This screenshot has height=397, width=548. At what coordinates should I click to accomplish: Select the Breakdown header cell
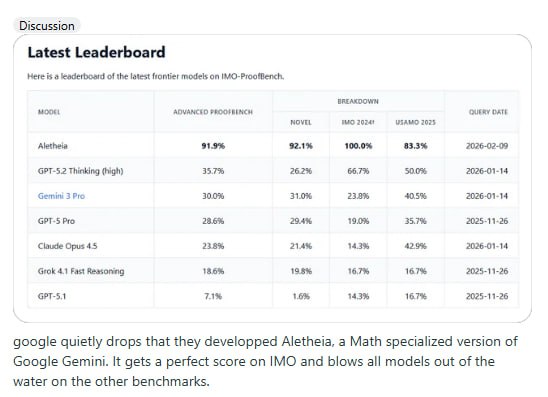pyautogui.click(x=358, y=101)
